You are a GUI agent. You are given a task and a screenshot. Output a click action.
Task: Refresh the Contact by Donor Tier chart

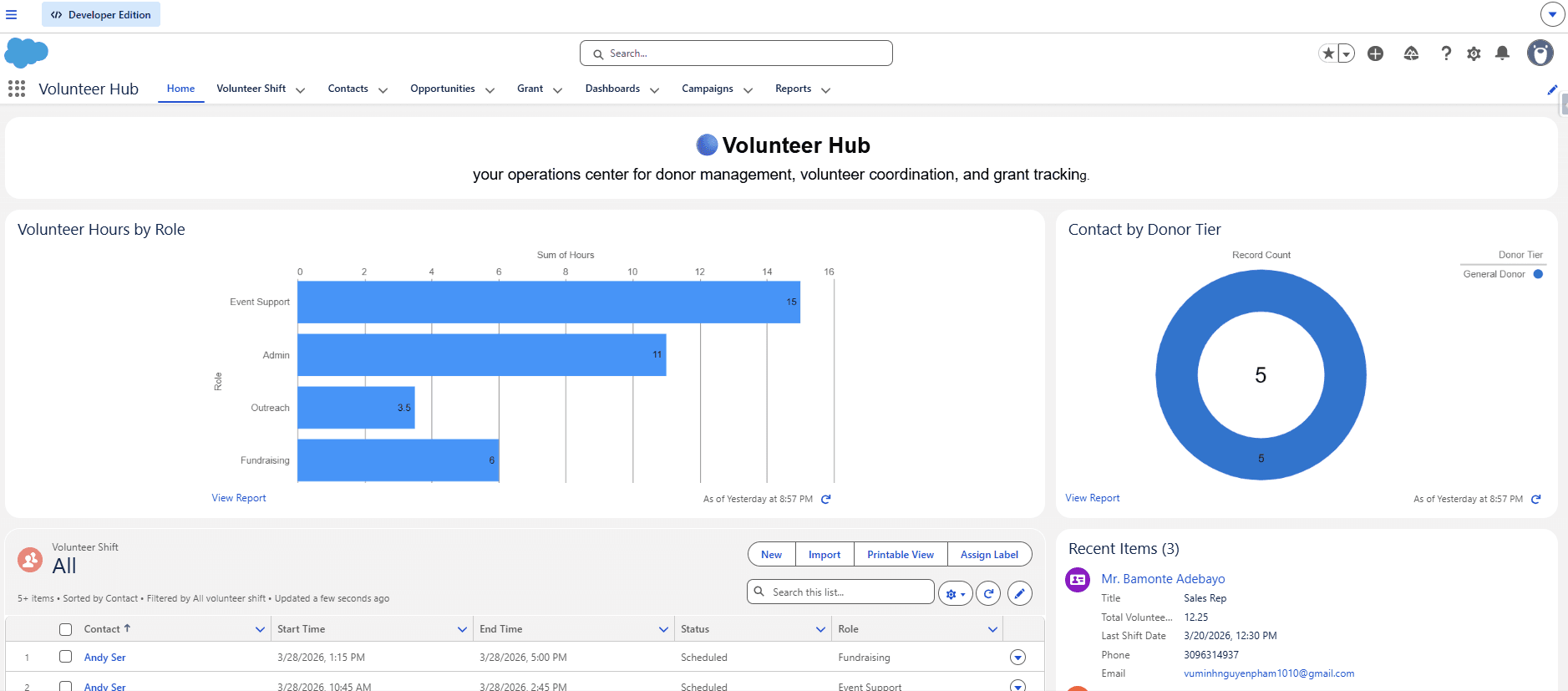(x=1535, y=499)
